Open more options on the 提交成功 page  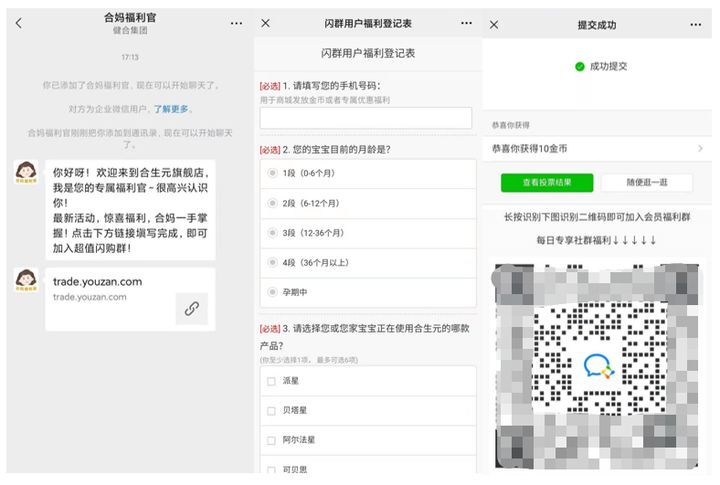pos(695,25)
